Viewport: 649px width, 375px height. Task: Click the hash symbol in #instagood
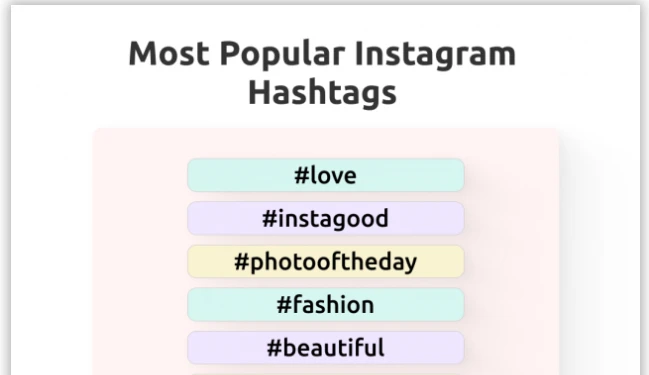point(269,218)
